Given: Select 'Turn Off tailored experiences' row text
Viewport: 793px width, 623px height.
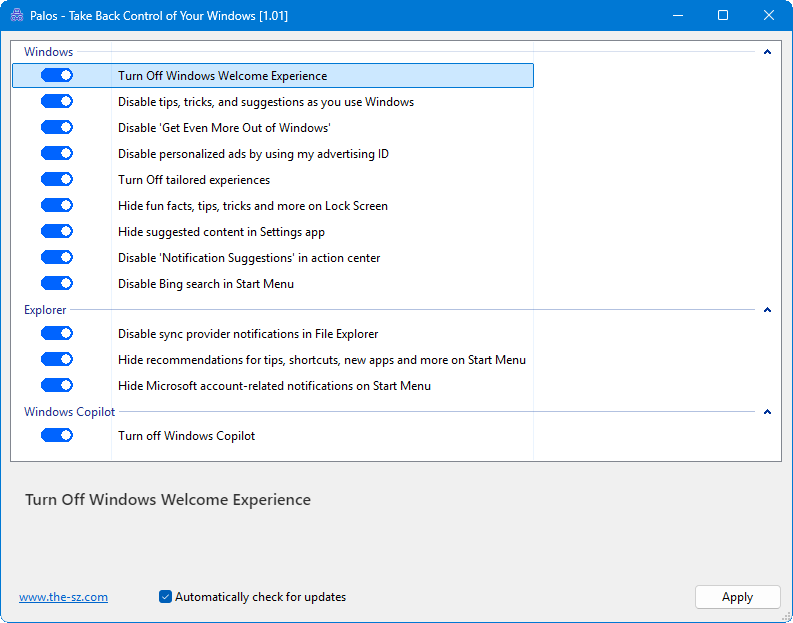Looking at the screenshot, I should click(x=194, y=180).
